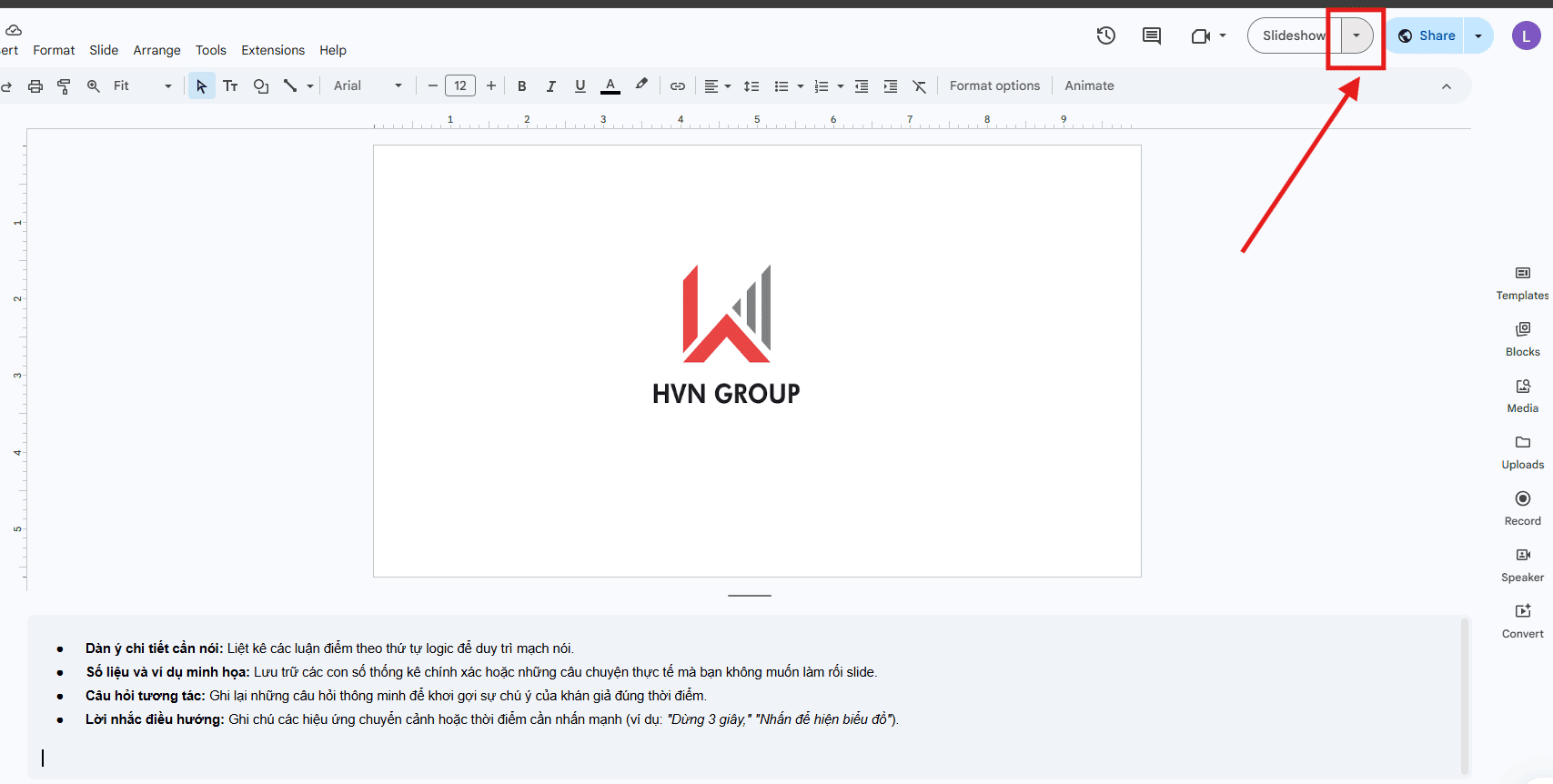Click the line spacing icon
Screen dimensions: 1553x784
(x=751, y=85)
